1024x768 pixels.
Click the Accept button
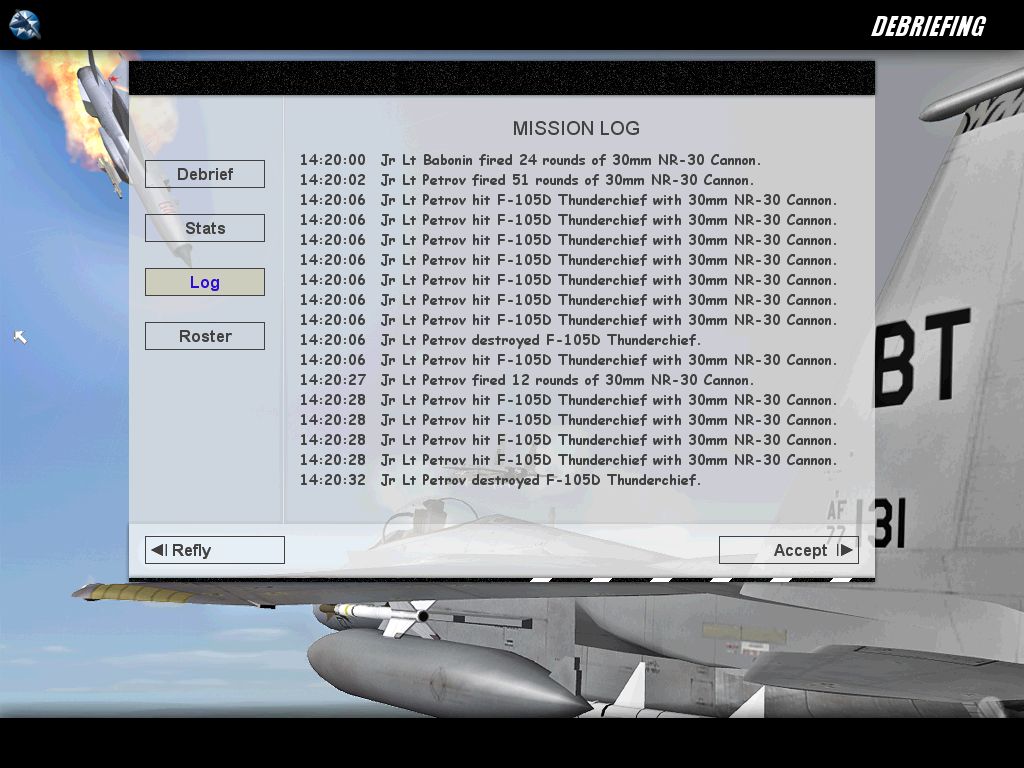(x=788, y=550)
